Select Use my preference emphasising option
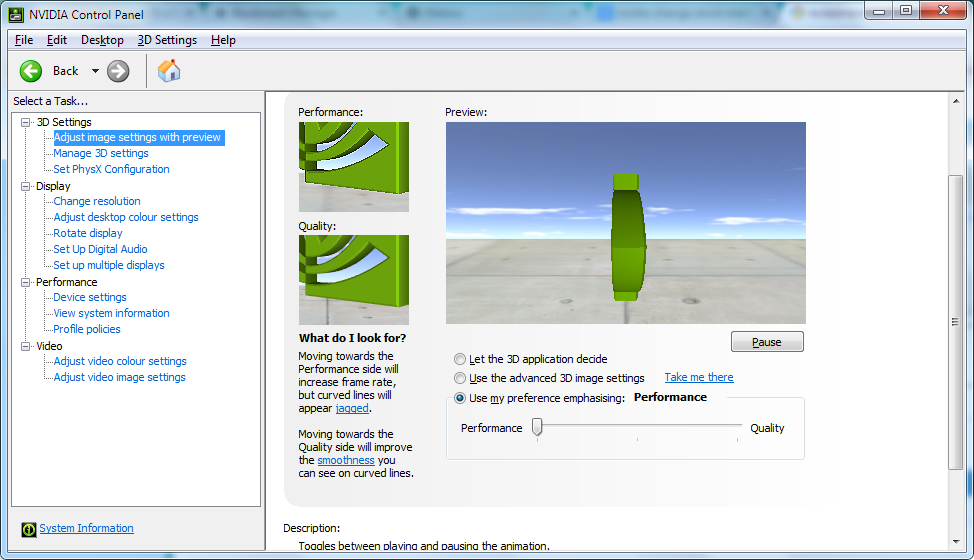Screen dimensions: 974x560 coord(460,398)
